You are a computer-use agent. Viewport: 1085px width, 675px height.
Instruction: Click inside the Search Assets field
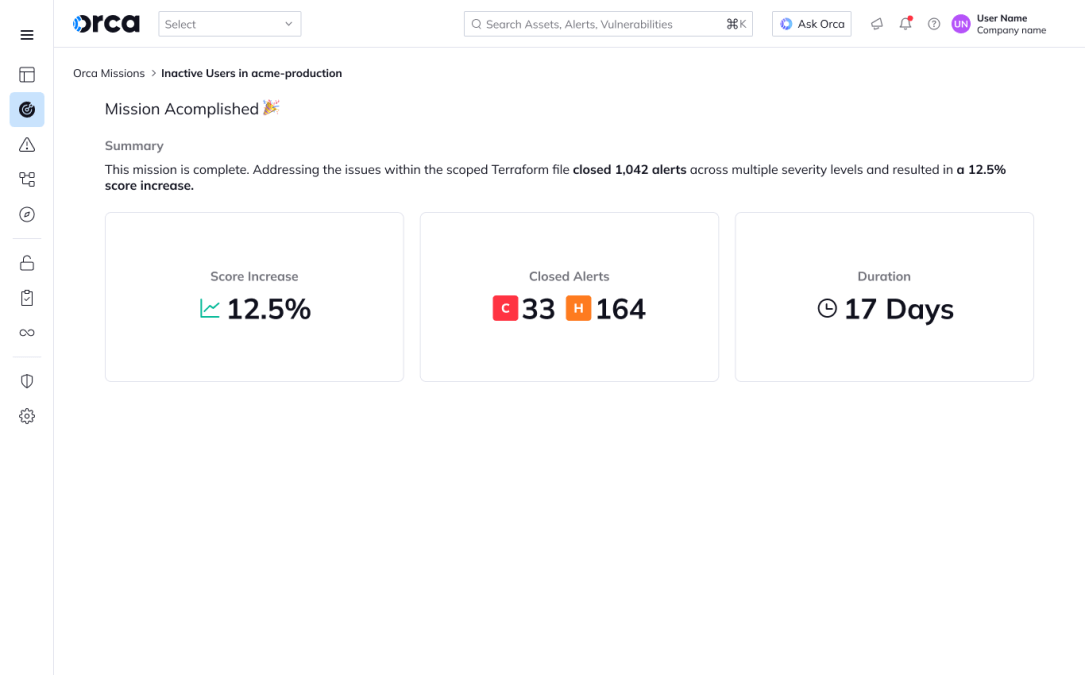click(x=600, y=23)
